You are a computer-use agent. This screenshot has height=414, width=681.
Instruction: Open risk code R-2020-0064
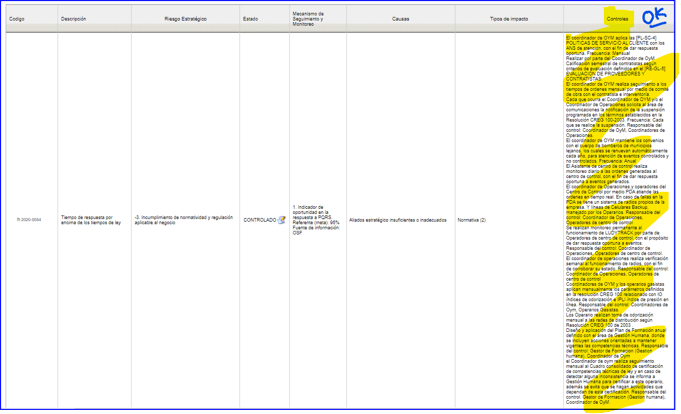(29, 220)
